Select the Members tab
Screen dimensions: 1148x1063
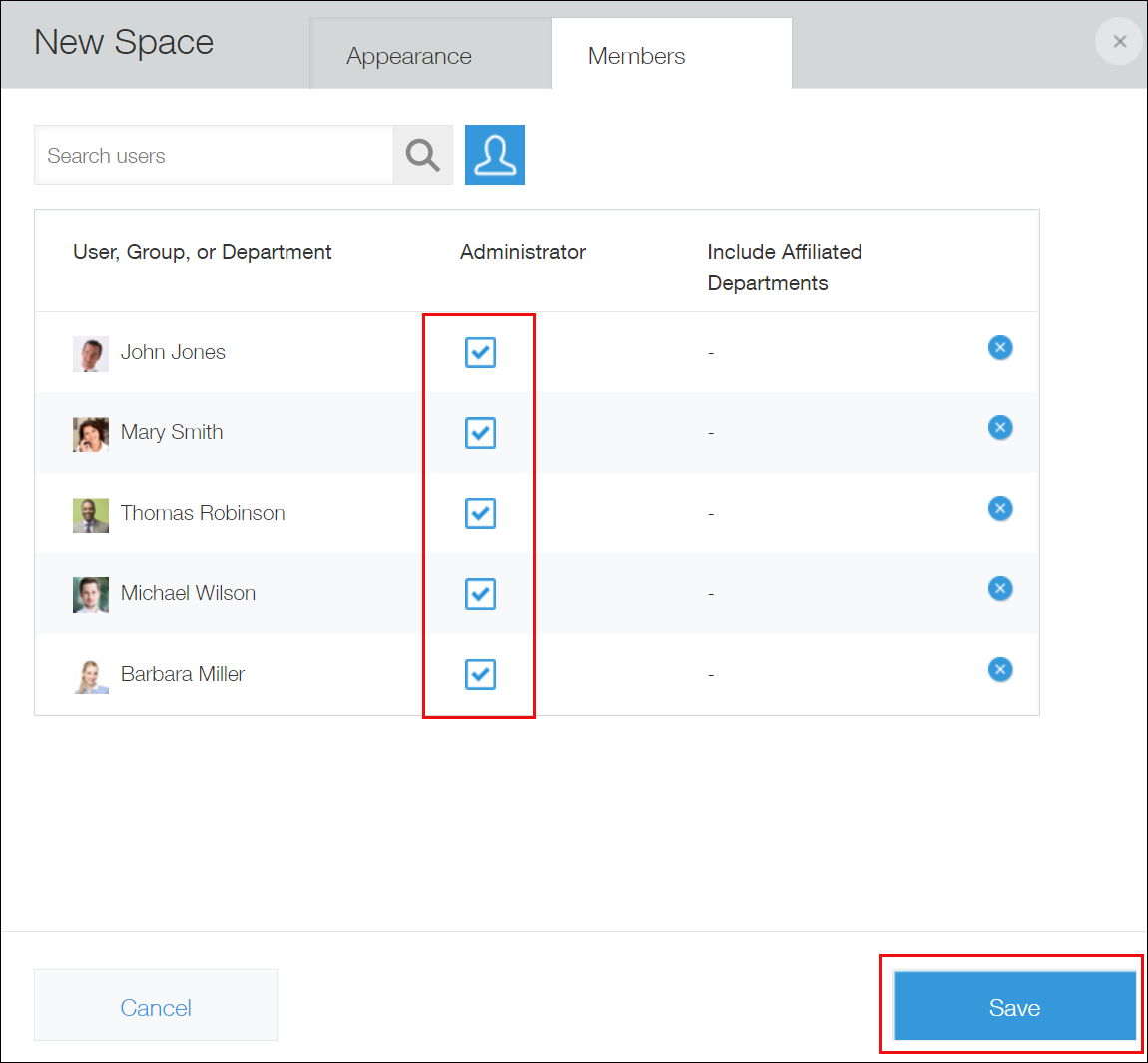[x=636, y=56]
